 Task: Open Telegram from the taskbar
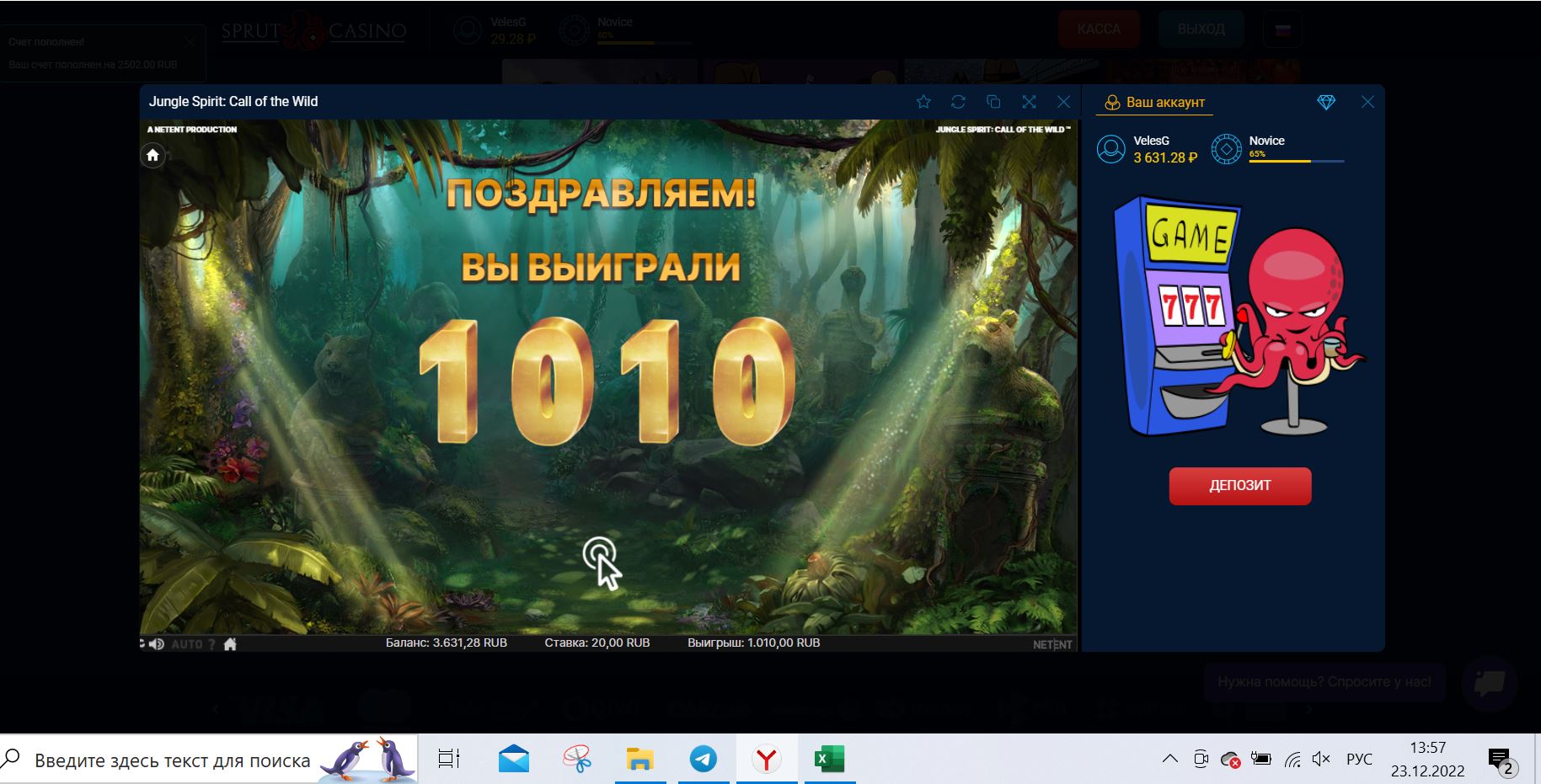[x=704, y=759]
